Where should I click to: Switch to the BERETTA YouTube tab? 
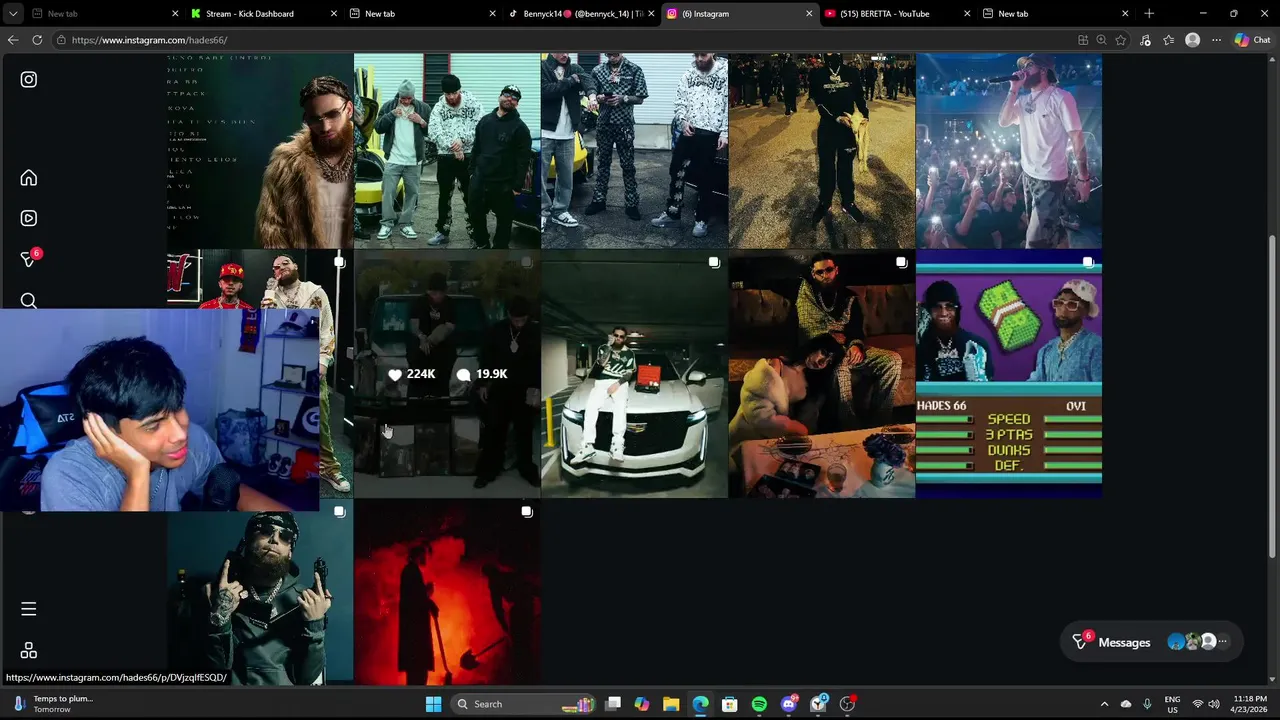click(x=897, y=14)
